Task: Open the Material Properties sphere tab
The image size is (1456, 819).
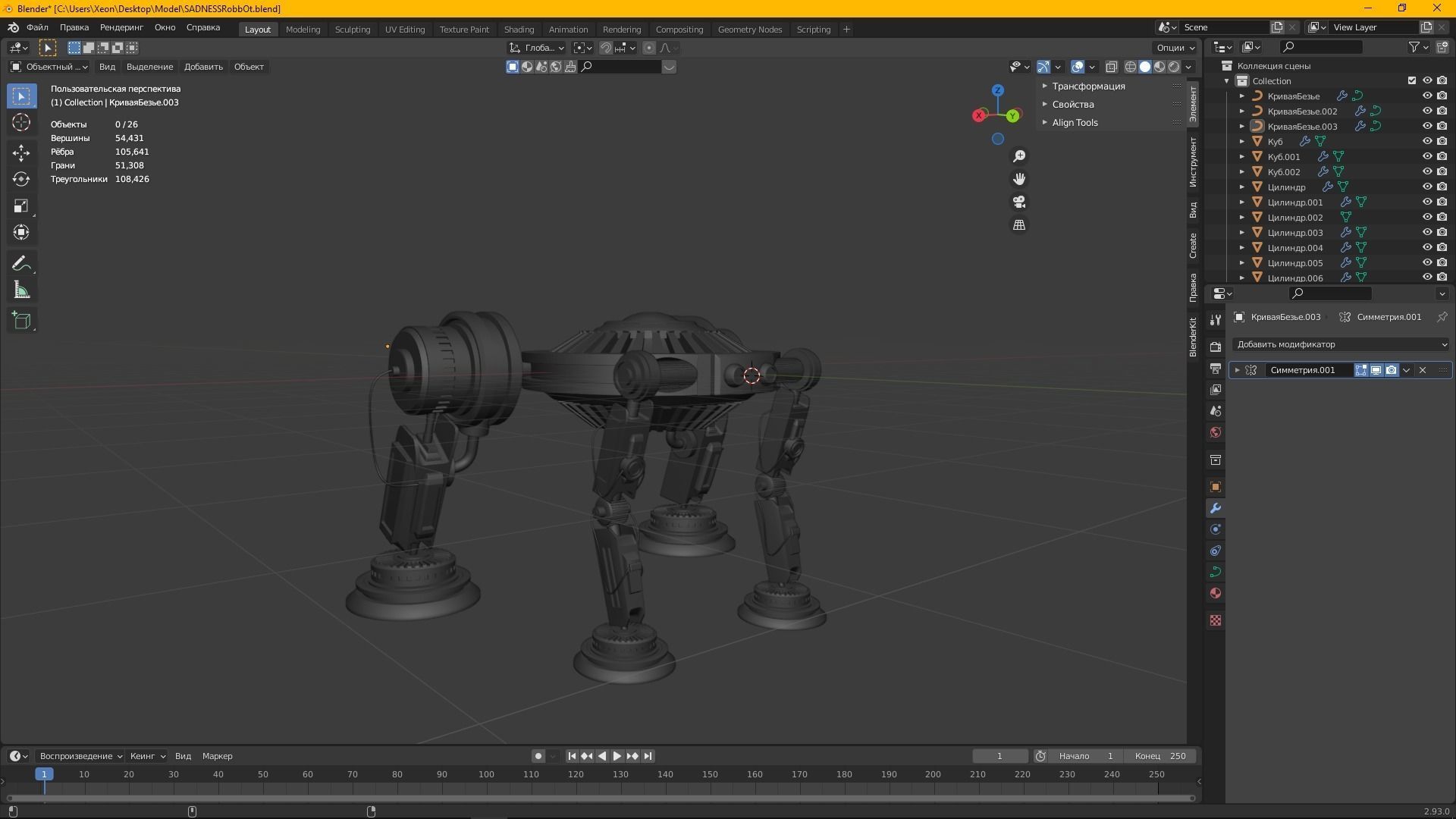Action: coord(1216,593)
